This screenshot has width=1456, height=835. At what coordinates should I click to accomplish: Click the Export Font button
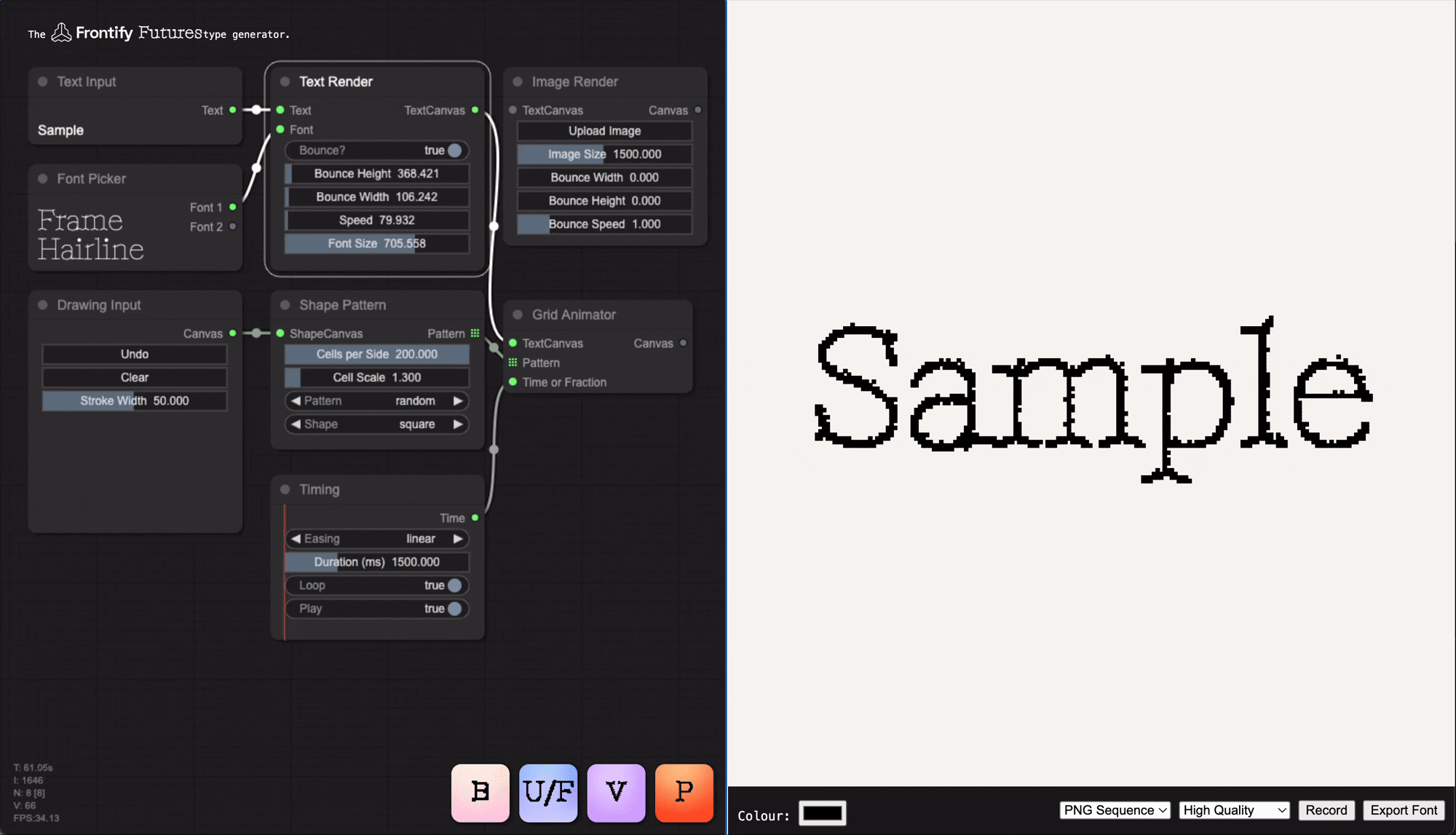[1403, 810]
